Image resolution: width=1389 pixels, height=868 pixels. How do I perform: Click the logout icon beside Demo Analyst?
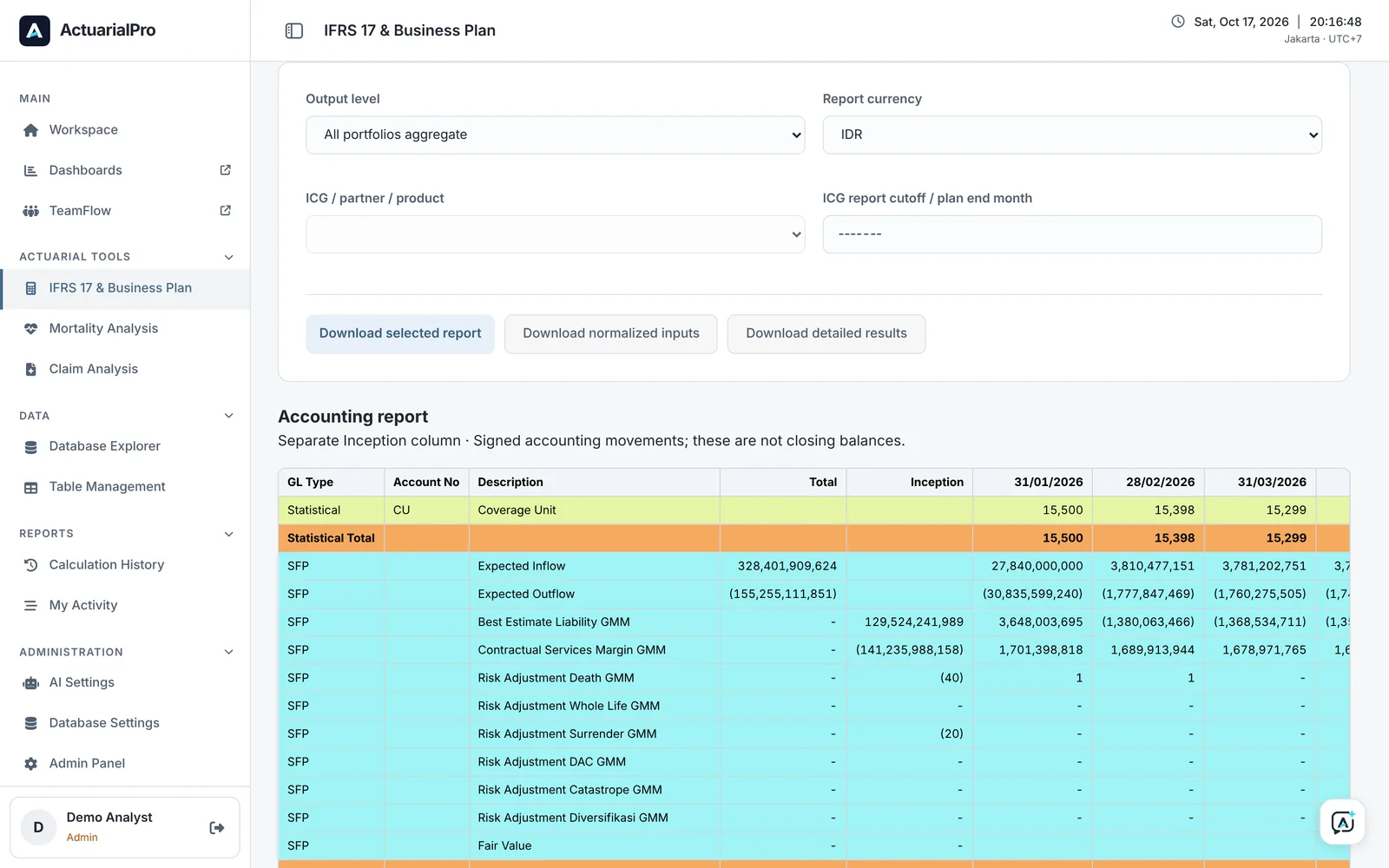pos(217,828)
